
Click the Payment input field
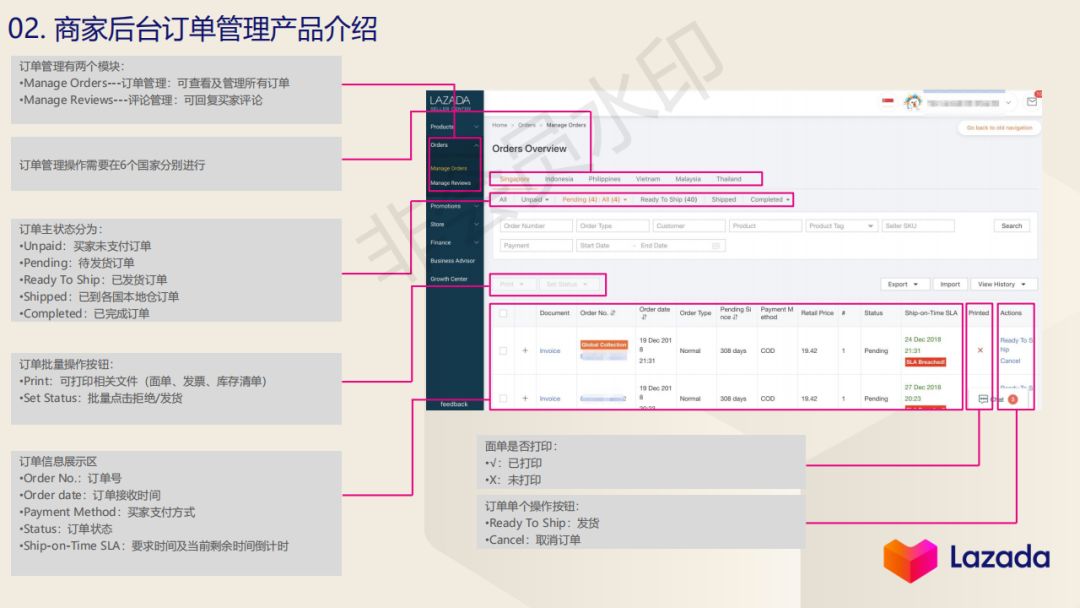[x=536, y=245]
